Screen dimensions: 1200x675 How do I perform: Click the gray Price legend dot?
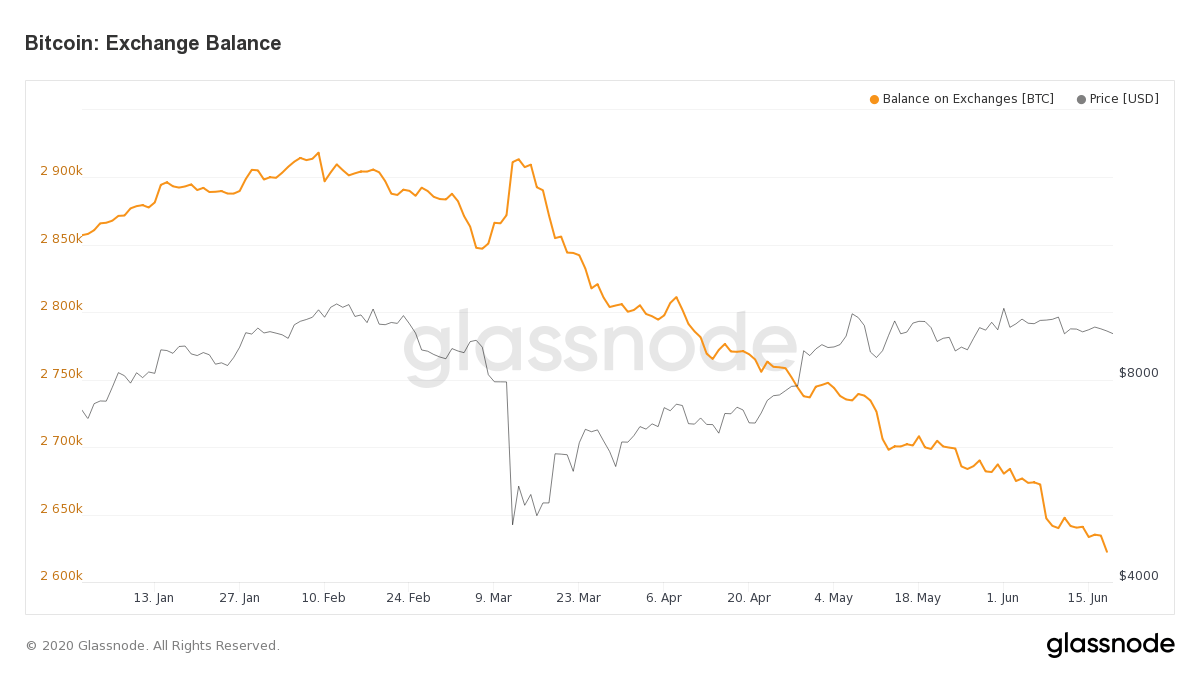click(x=1081, y=99)
